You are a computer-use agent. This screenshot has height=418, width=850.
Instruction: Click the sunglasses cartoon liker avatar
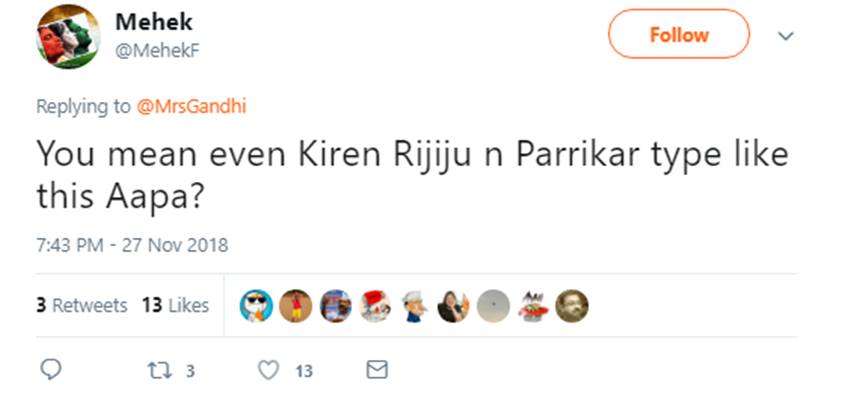pos(257,306)
